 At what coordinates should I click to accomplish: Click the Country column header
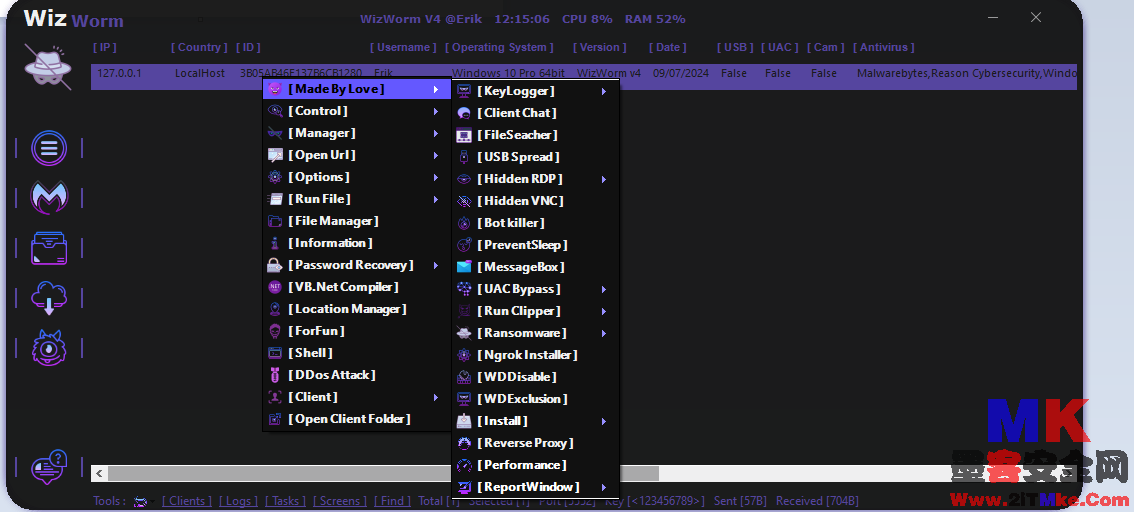tap(200, 47)
